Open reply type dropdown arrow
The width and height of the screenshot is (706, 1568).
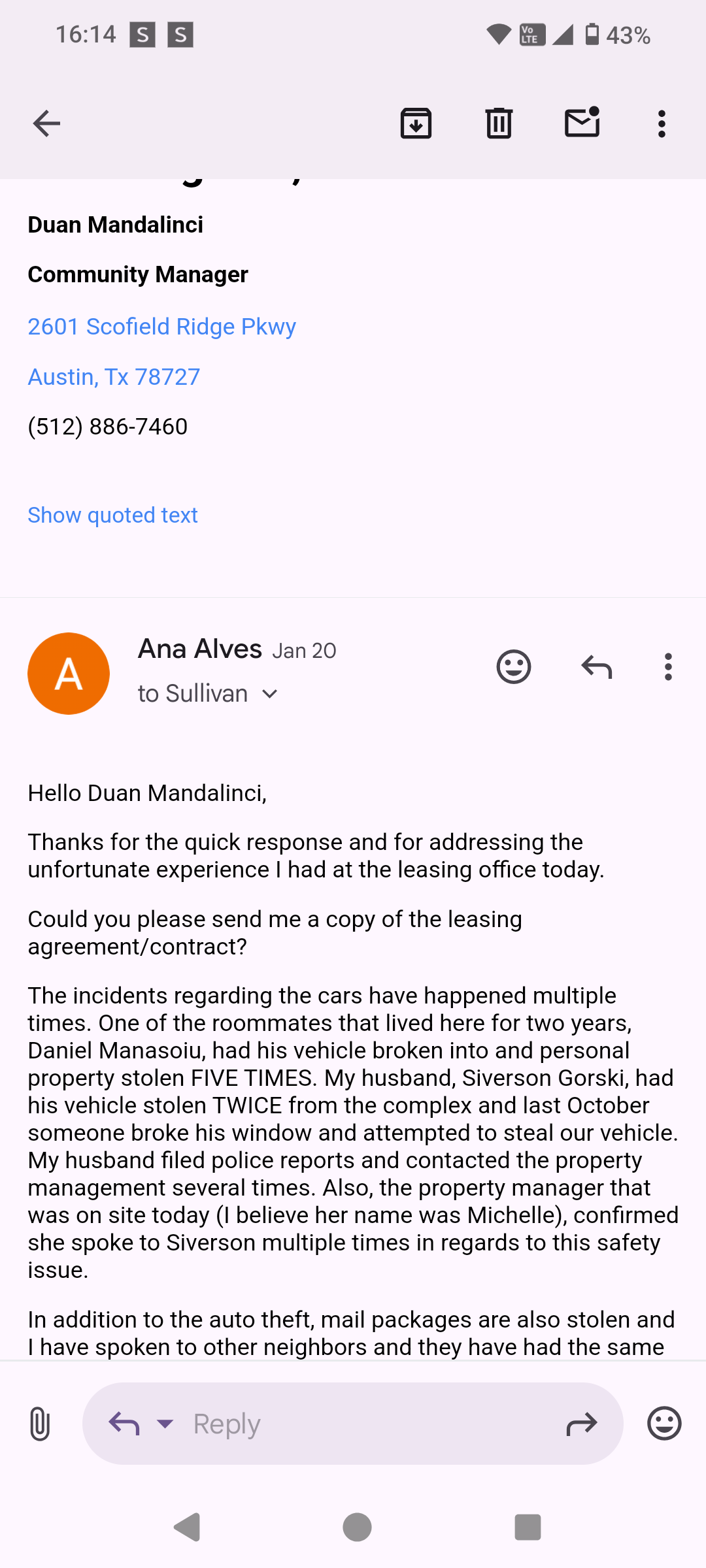pos(165,1424)
